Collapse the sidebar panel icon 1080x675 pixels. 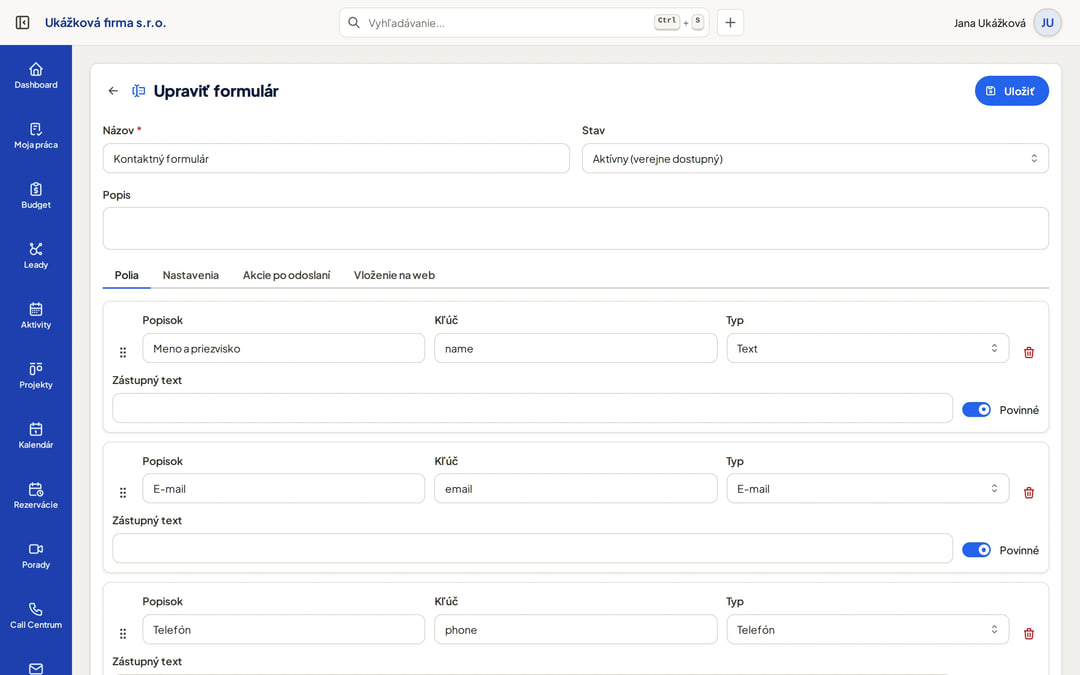pyautogui.click(x=22, y=23)
